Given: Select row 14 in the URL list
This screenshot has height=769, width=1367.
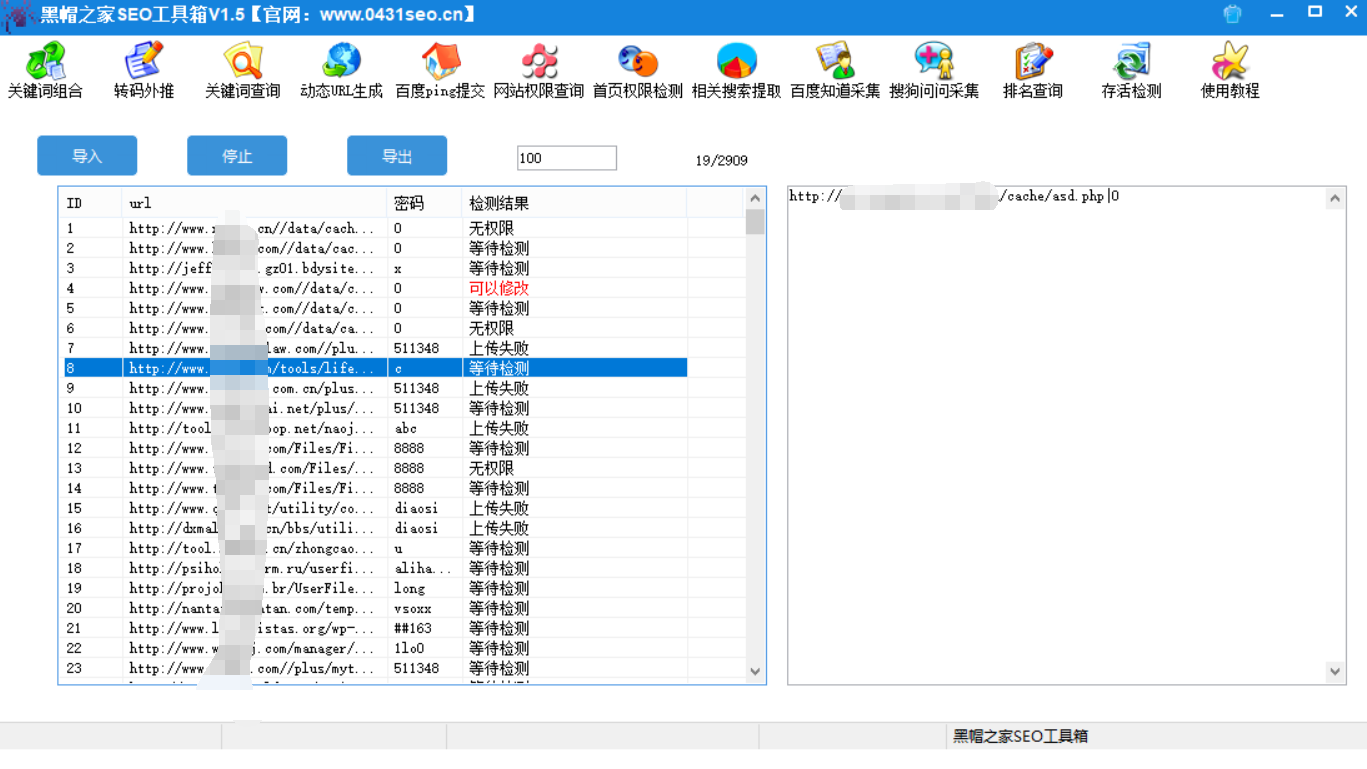Looking at the screenshot, I should coord(375,488).
